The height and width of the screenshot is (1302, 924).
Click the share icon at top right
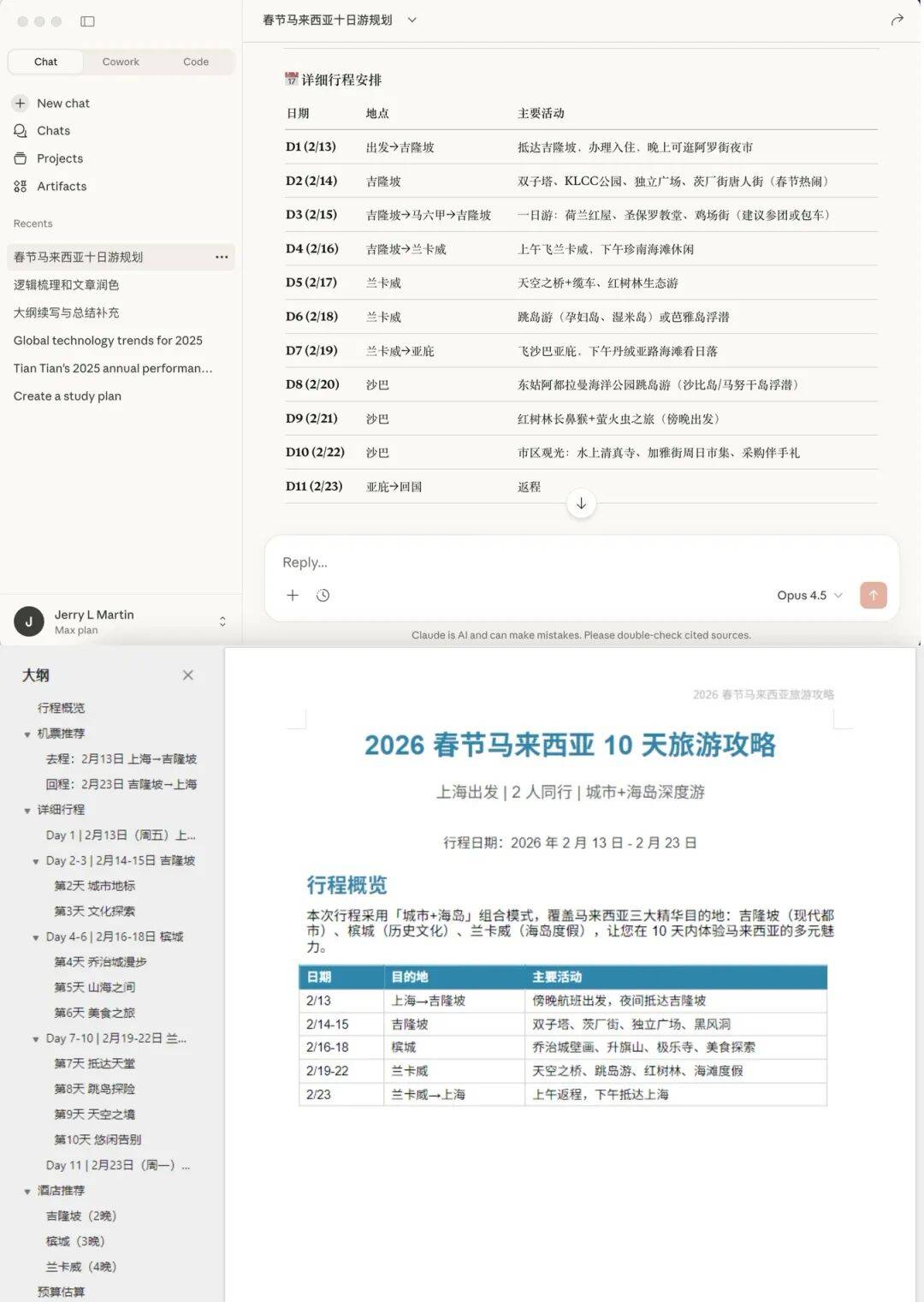895,19
